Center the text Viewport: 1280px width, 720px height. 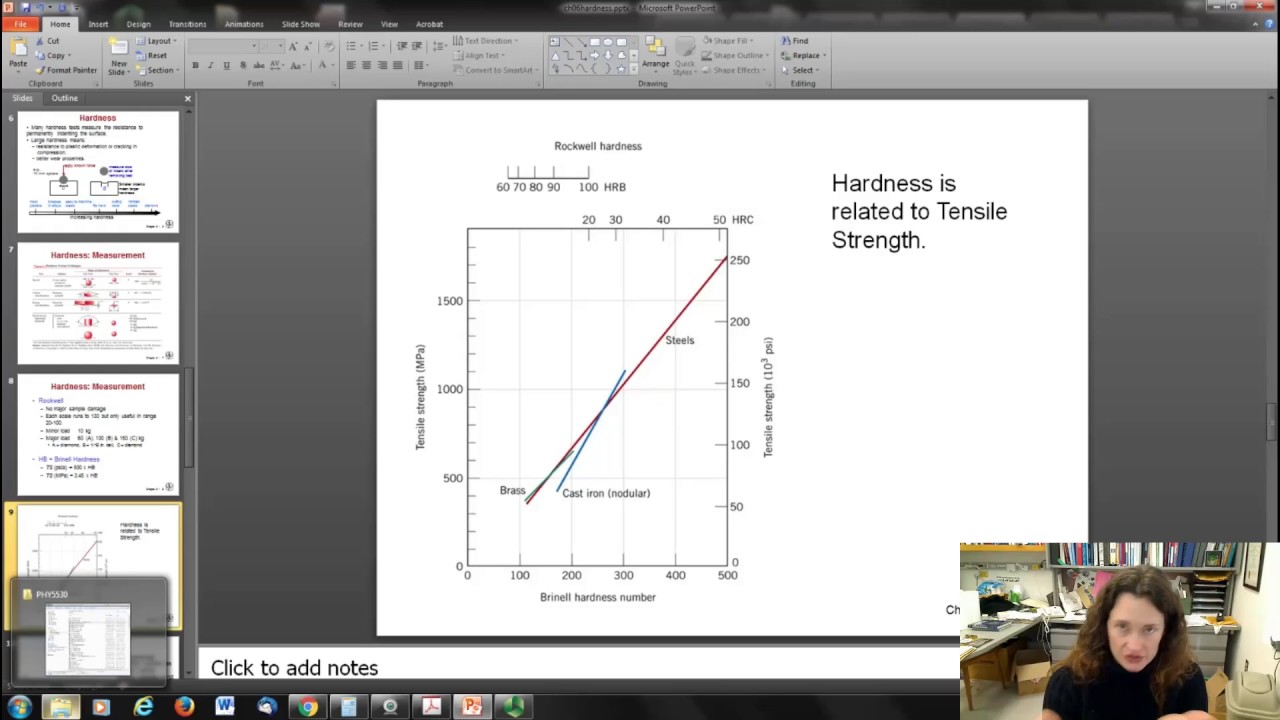(x=366, y=66)
